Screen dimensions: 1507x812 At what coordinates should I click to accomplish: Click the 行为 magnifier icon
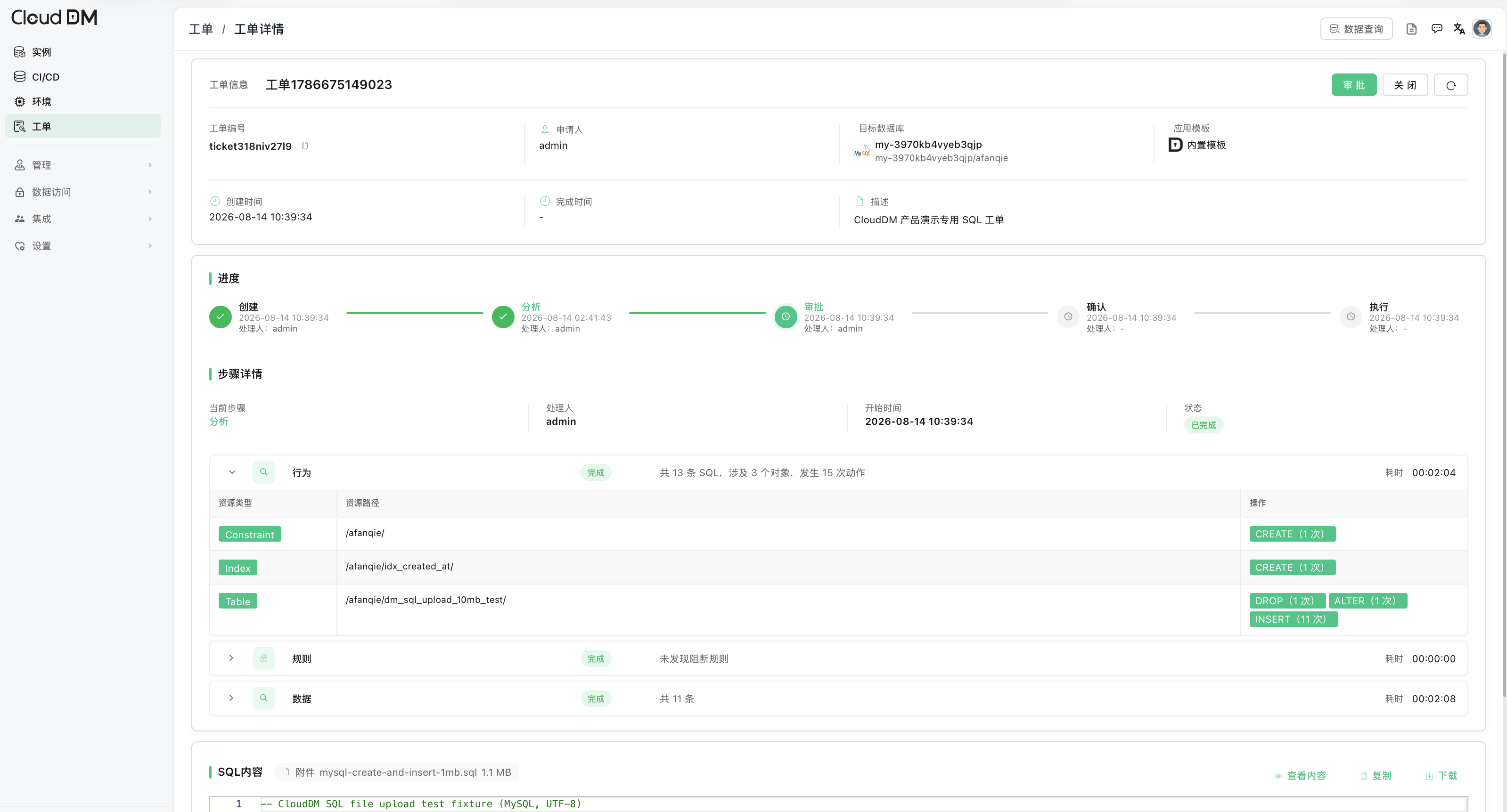pos(264,472)
